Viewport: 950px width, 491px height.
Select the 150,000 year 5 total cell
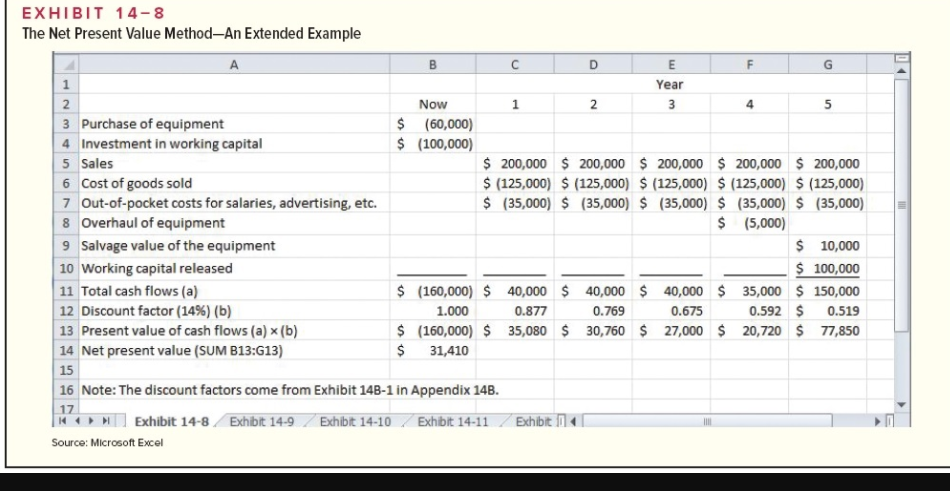tap(828, 292)
